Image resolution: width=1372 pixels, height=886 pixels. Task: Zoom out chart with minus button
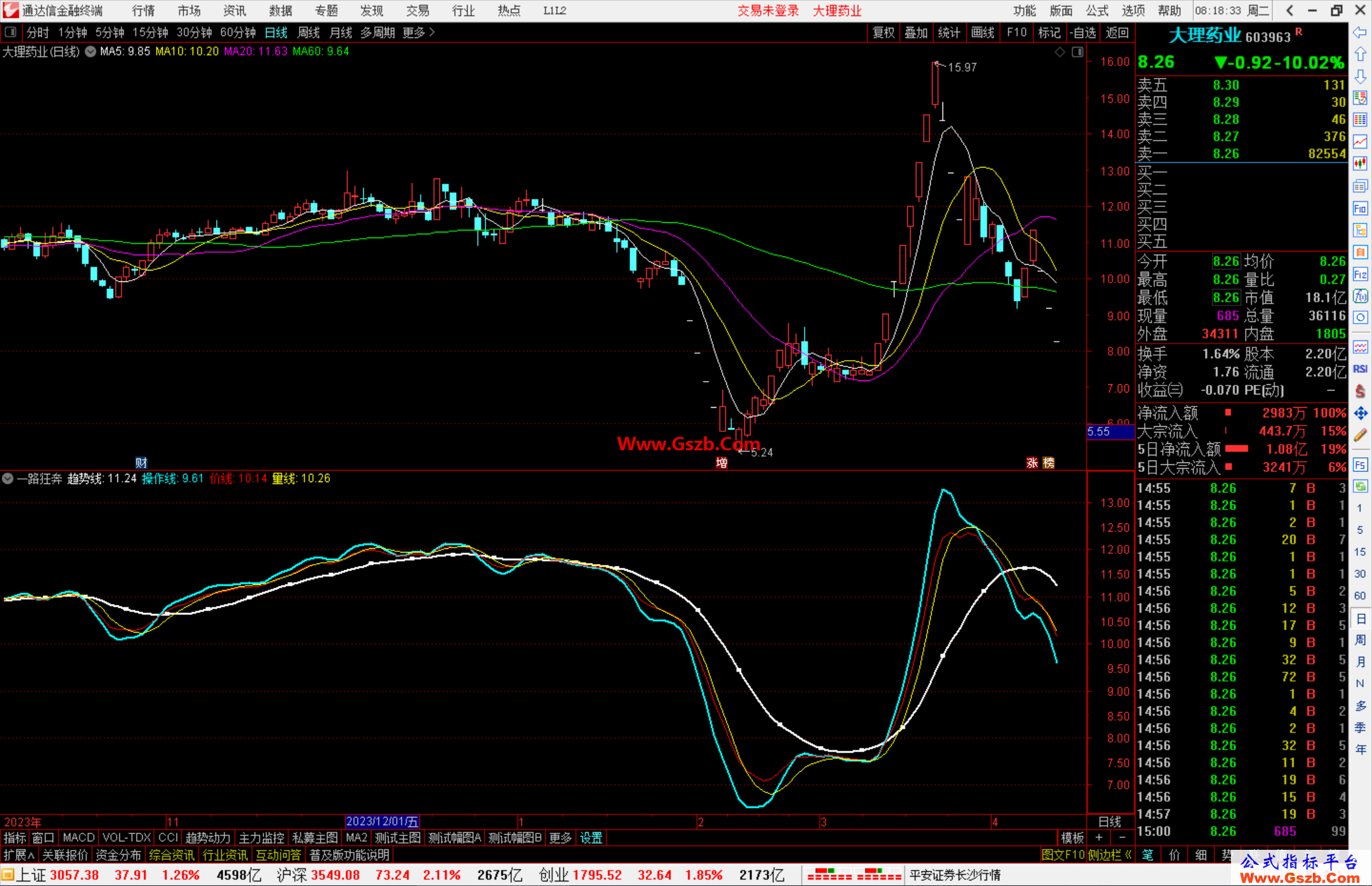[x=1122, y=838]
